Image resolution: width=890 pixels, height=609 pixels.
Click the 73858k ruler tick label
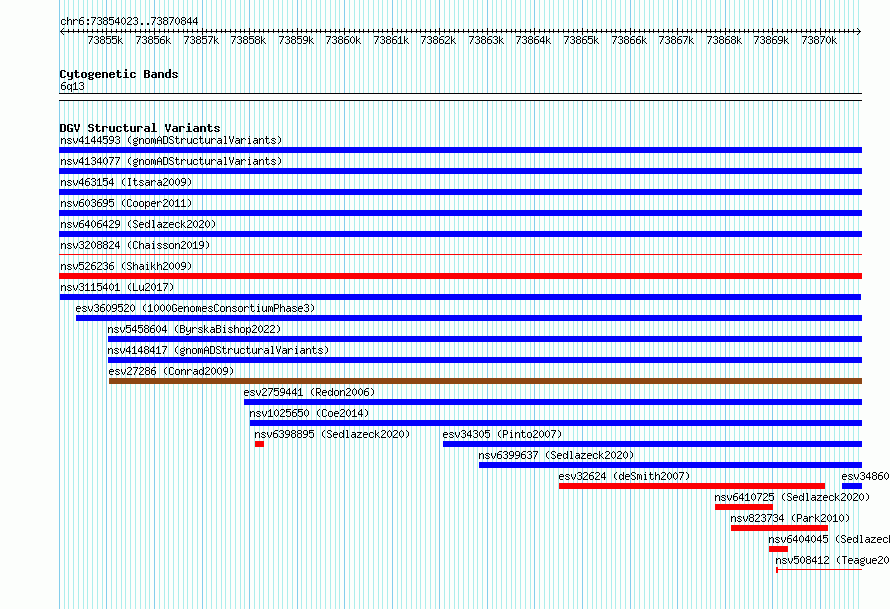click(248, 40)
